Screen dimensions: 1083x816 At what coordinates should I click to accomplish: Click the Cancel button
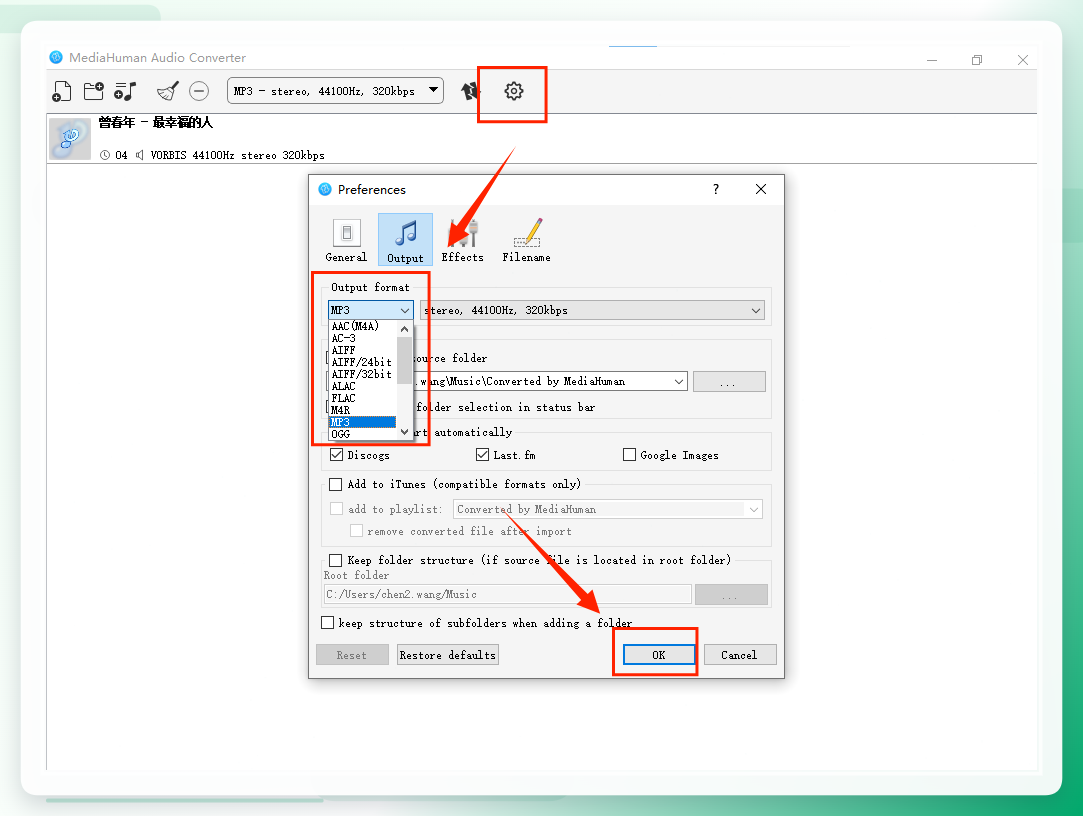pos(740,655)
